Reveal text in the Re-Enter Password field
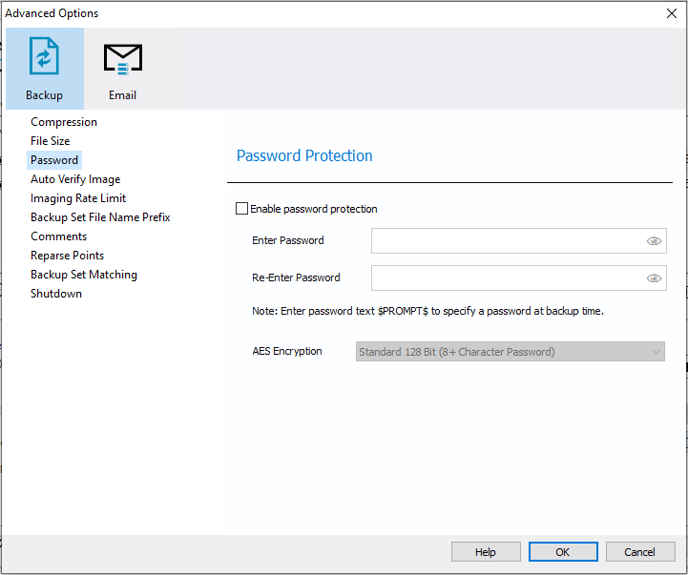The width and height of the screenshot is (688, 575). 654,278
